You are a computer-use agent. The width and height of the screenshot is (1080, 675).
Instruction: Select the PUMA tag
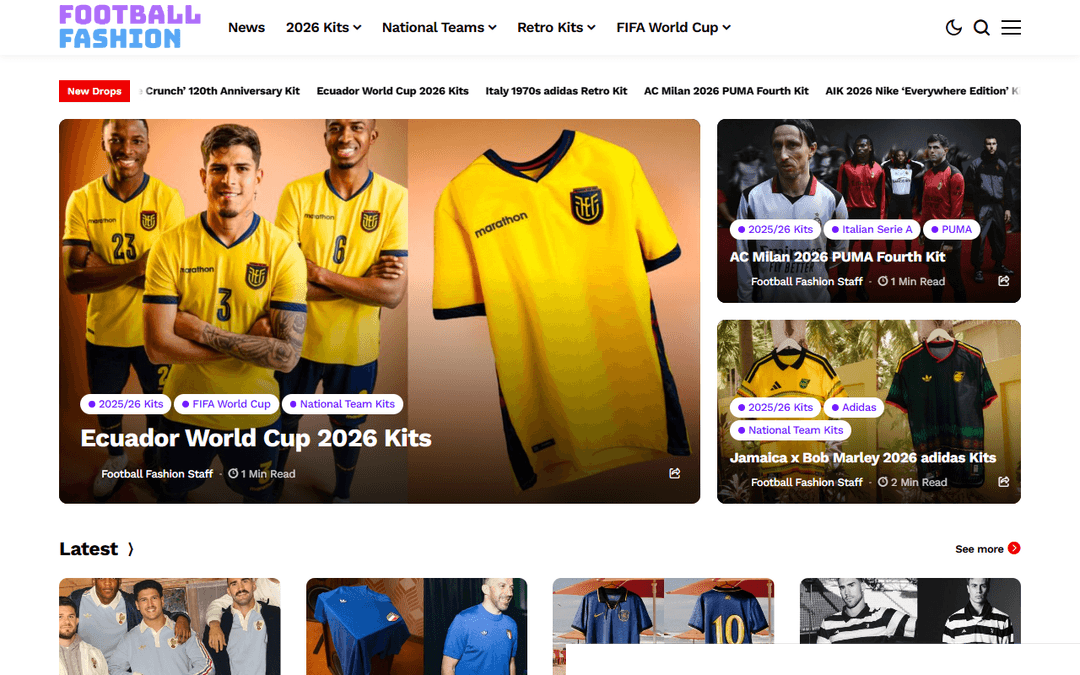click(x=951, y=229)
